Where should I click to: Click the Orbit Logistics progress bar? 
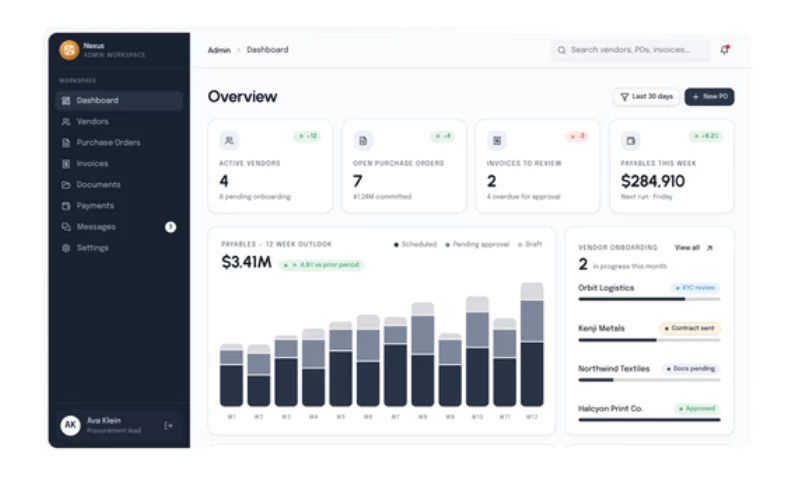pos(649,299)
